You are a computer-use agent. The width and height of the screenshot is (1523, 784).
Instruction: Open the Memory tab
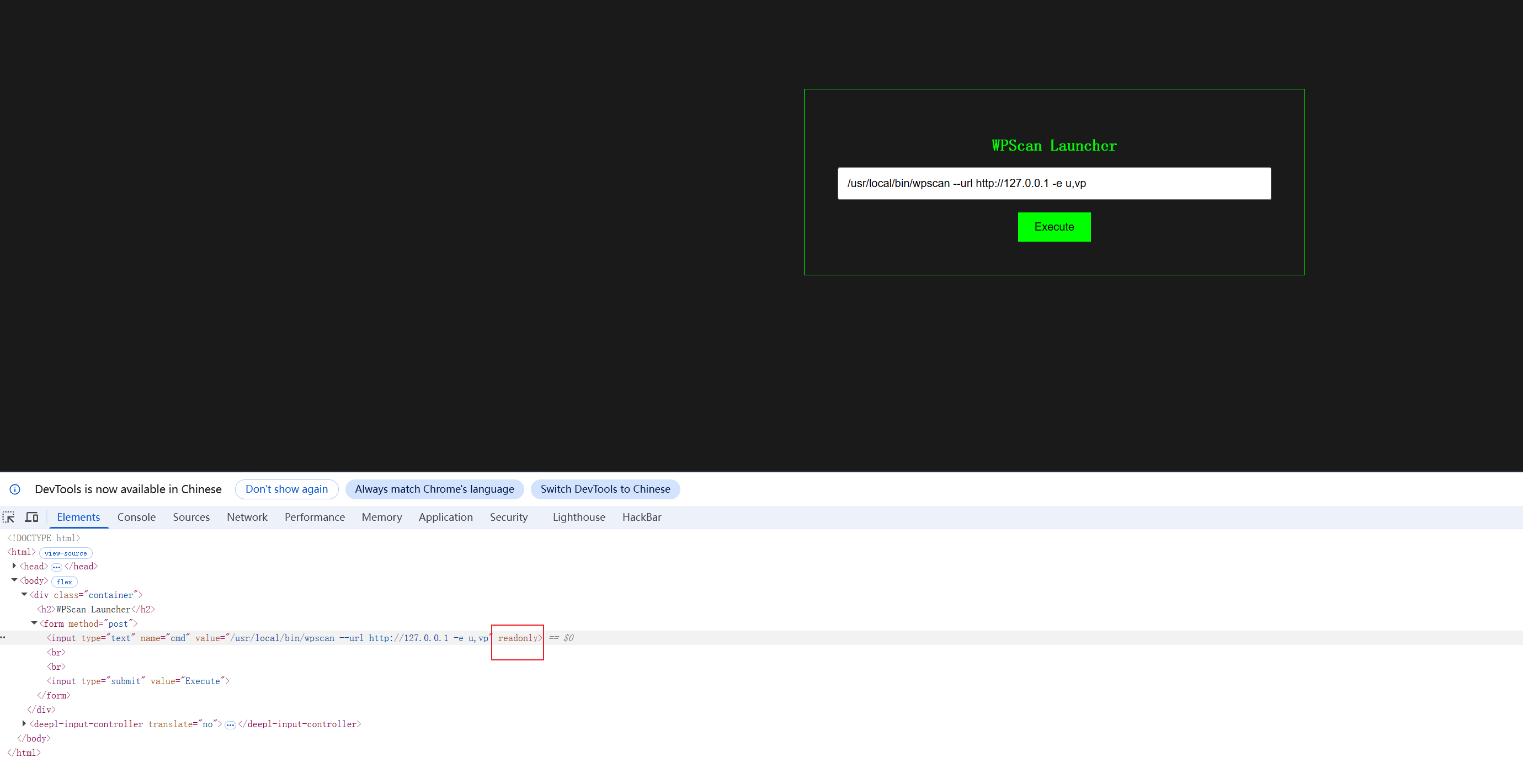[382, 518]
